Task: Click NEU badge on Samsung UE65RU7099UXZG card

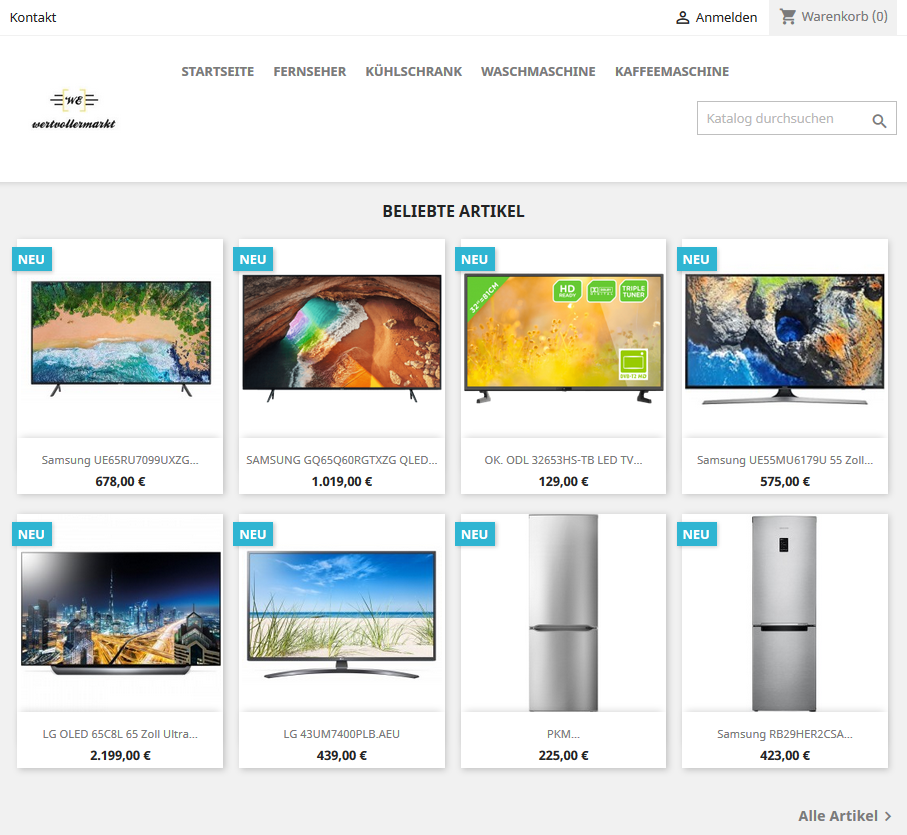Action: (x=32, y=260)
